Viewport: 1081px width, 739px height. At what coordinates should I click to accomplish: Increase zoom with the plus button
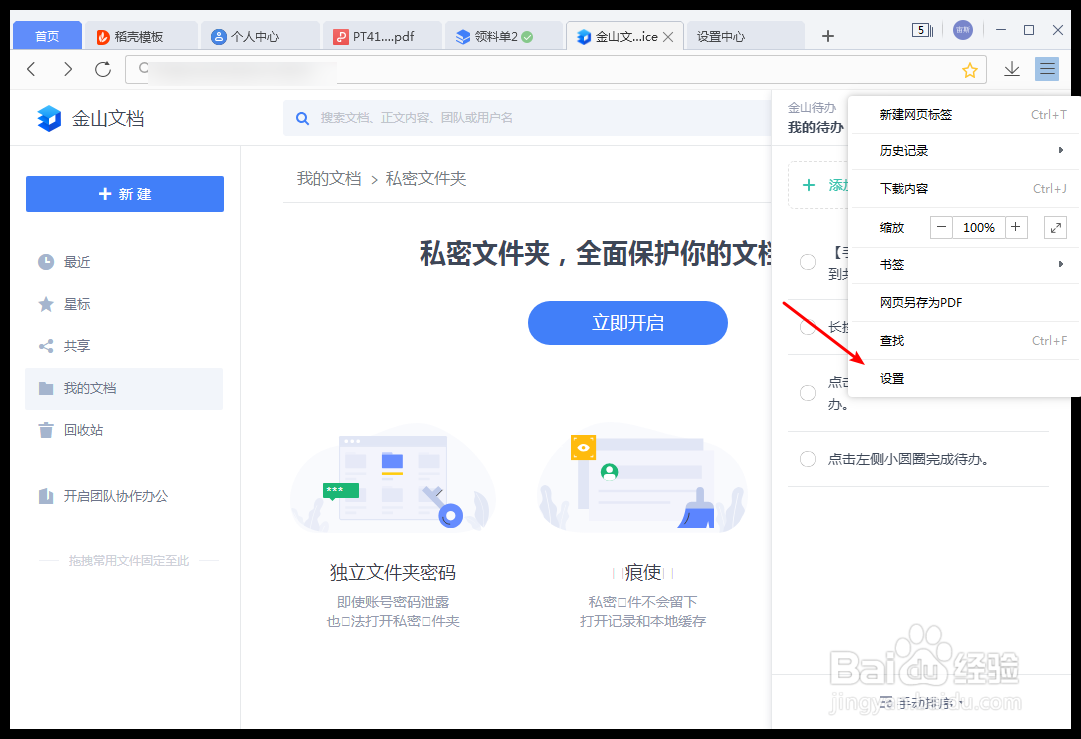[1016, 227]
